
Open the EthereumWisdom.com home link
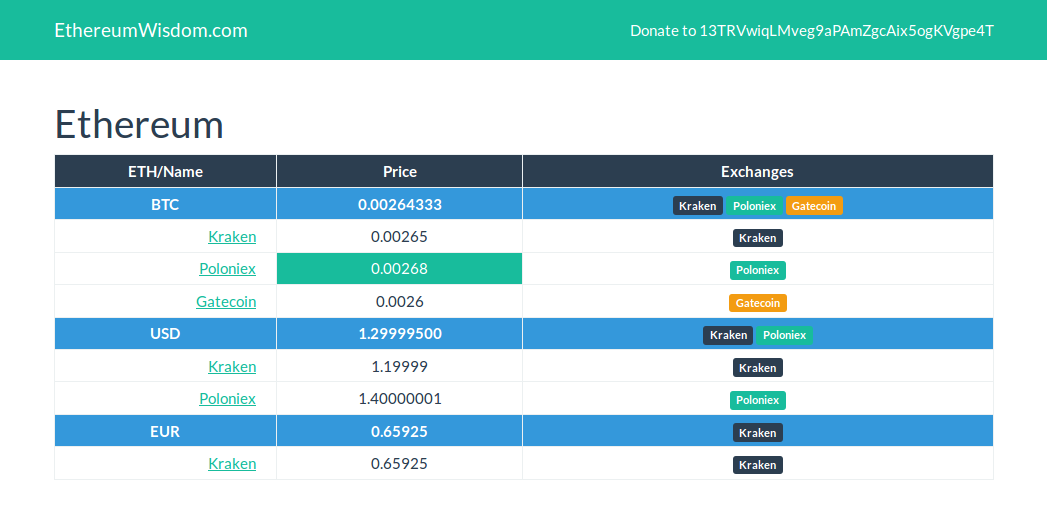151,30
